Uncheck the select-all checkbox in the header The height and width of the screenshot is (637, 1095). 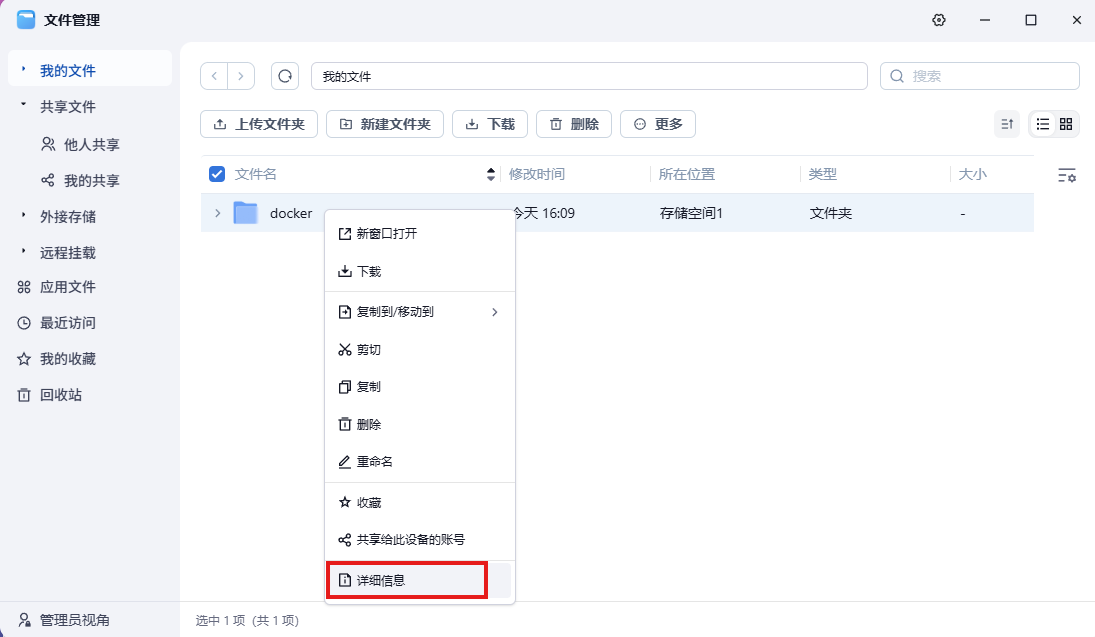point(217,174)
